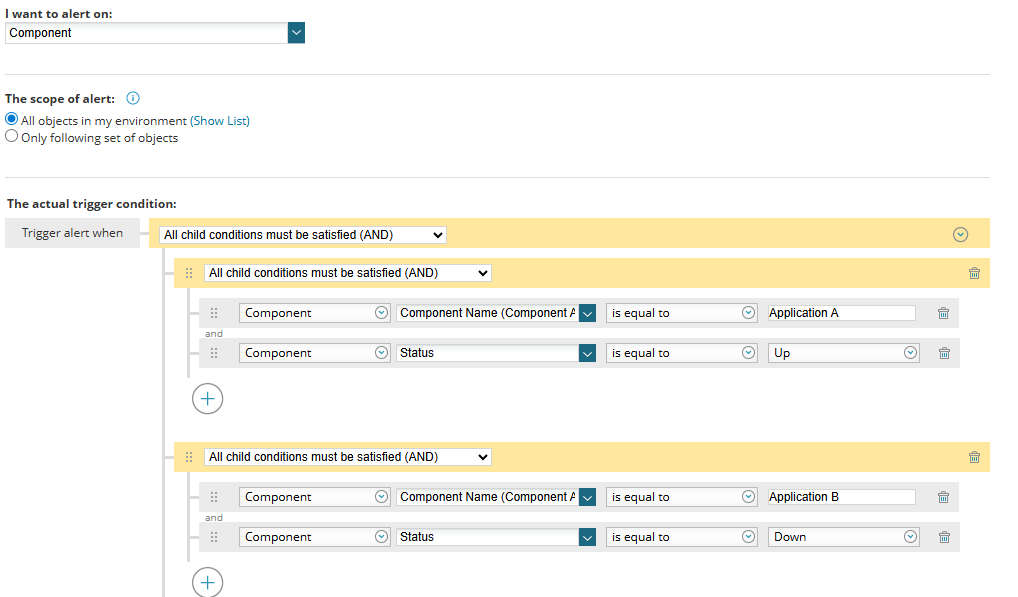Open Component object dropdown in Status Up row
1018x597 pixels.
(x=314, y=353)
